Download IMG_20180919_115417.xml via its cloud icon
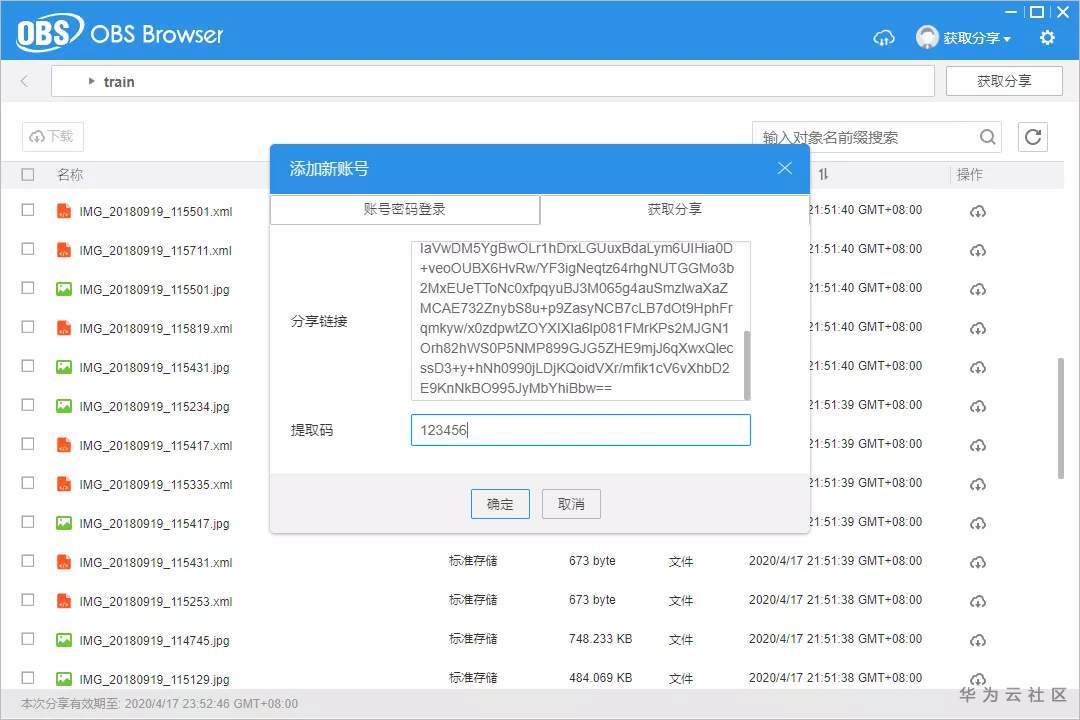The width and height of the screenshot is (1080, 720). [x=977, y=445]
